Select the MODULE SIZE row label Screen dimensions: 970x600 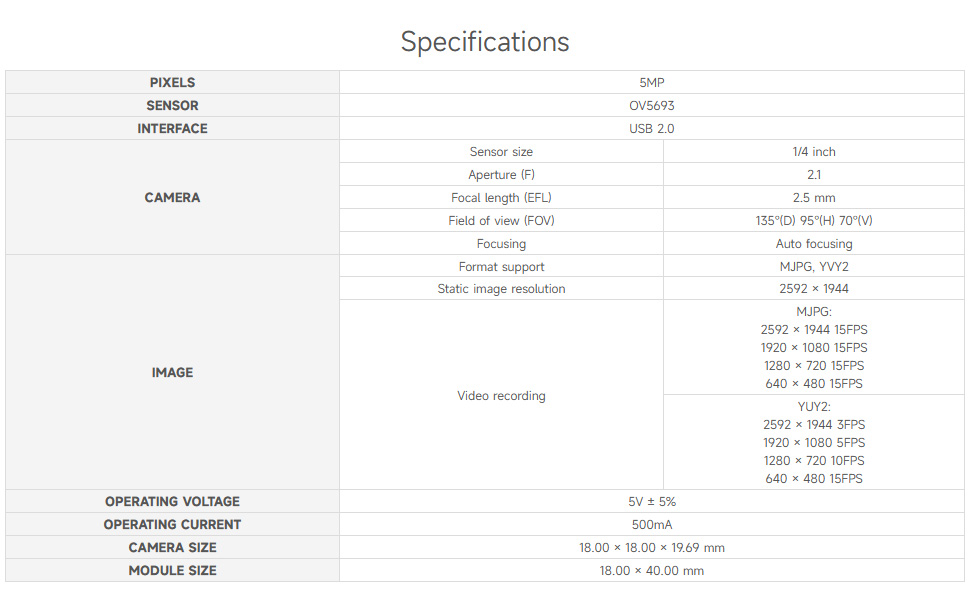(172, 570)
